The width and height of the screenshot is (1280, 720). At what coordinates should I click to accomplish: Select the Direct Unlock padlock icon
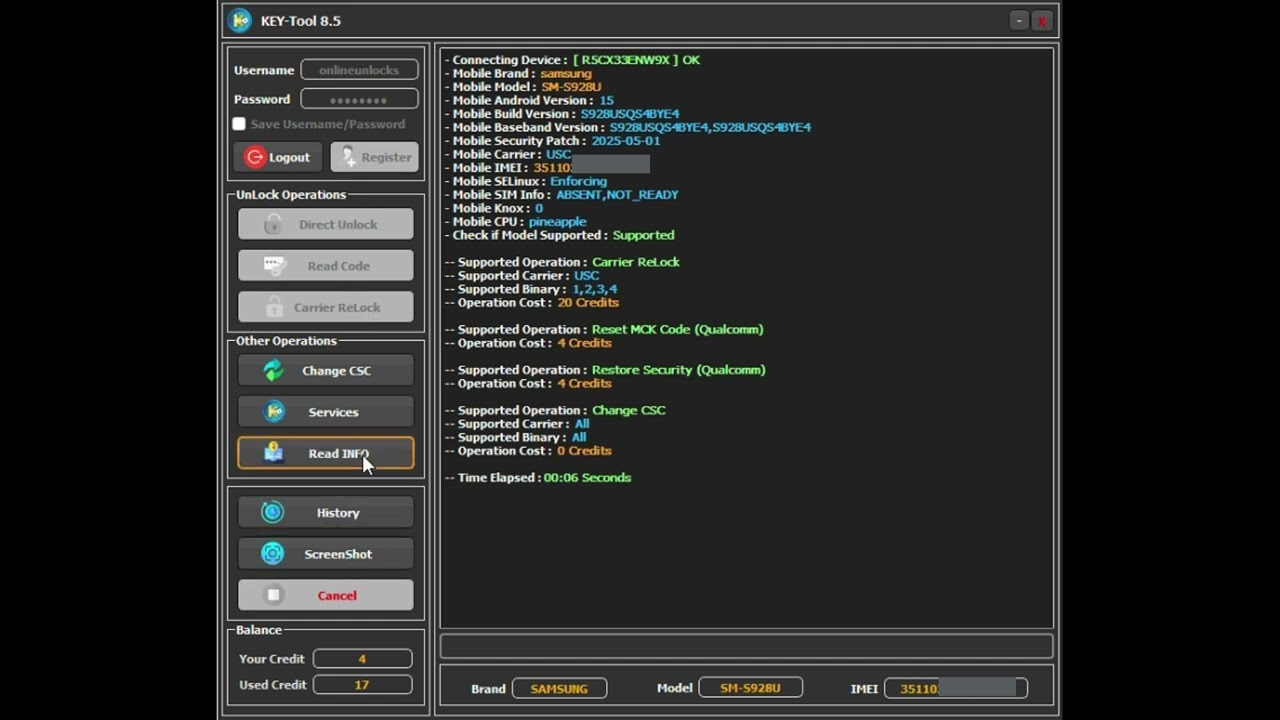273,225
